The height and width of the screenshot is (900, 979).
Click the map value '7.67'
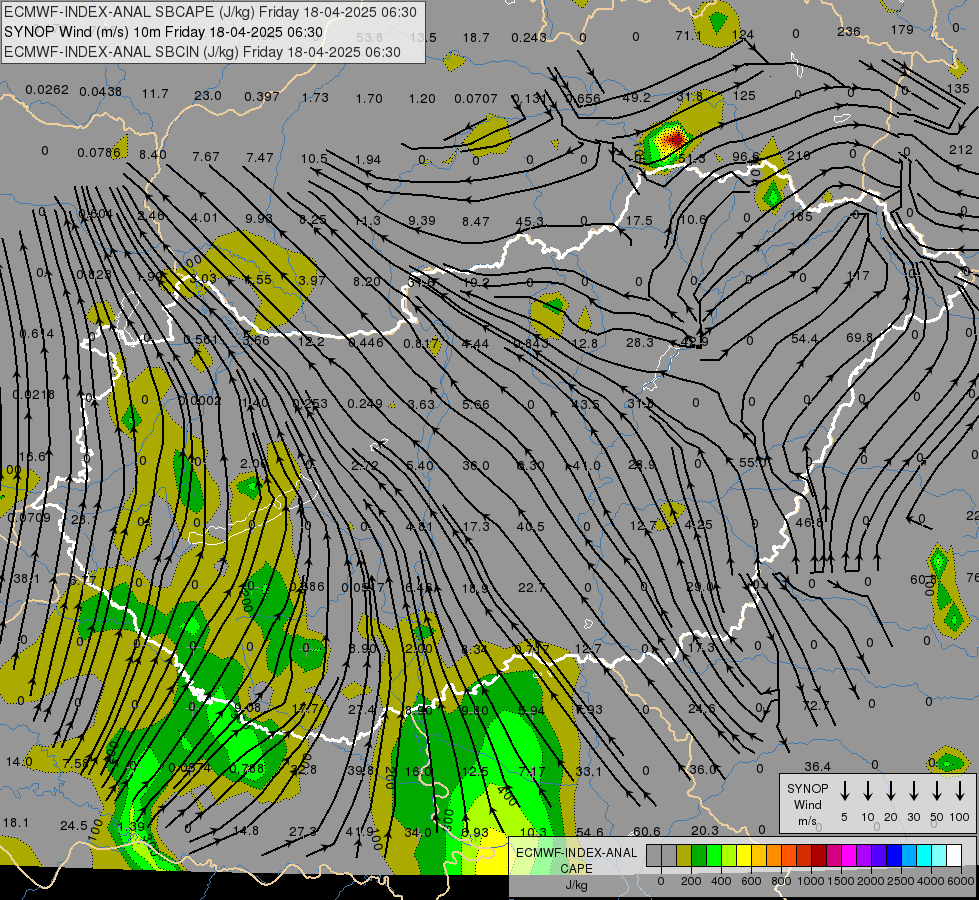205,156
